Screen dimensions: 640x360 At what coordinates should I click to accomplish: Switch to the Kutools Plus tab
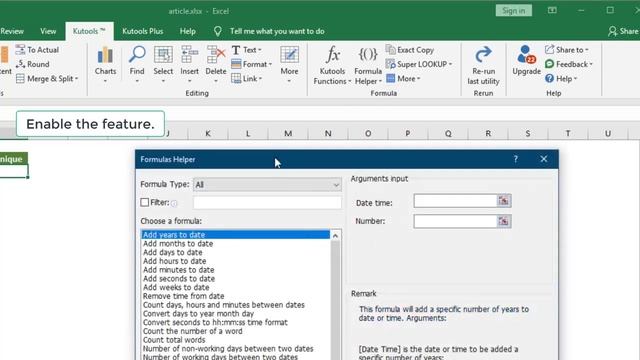tap(142, 31)
